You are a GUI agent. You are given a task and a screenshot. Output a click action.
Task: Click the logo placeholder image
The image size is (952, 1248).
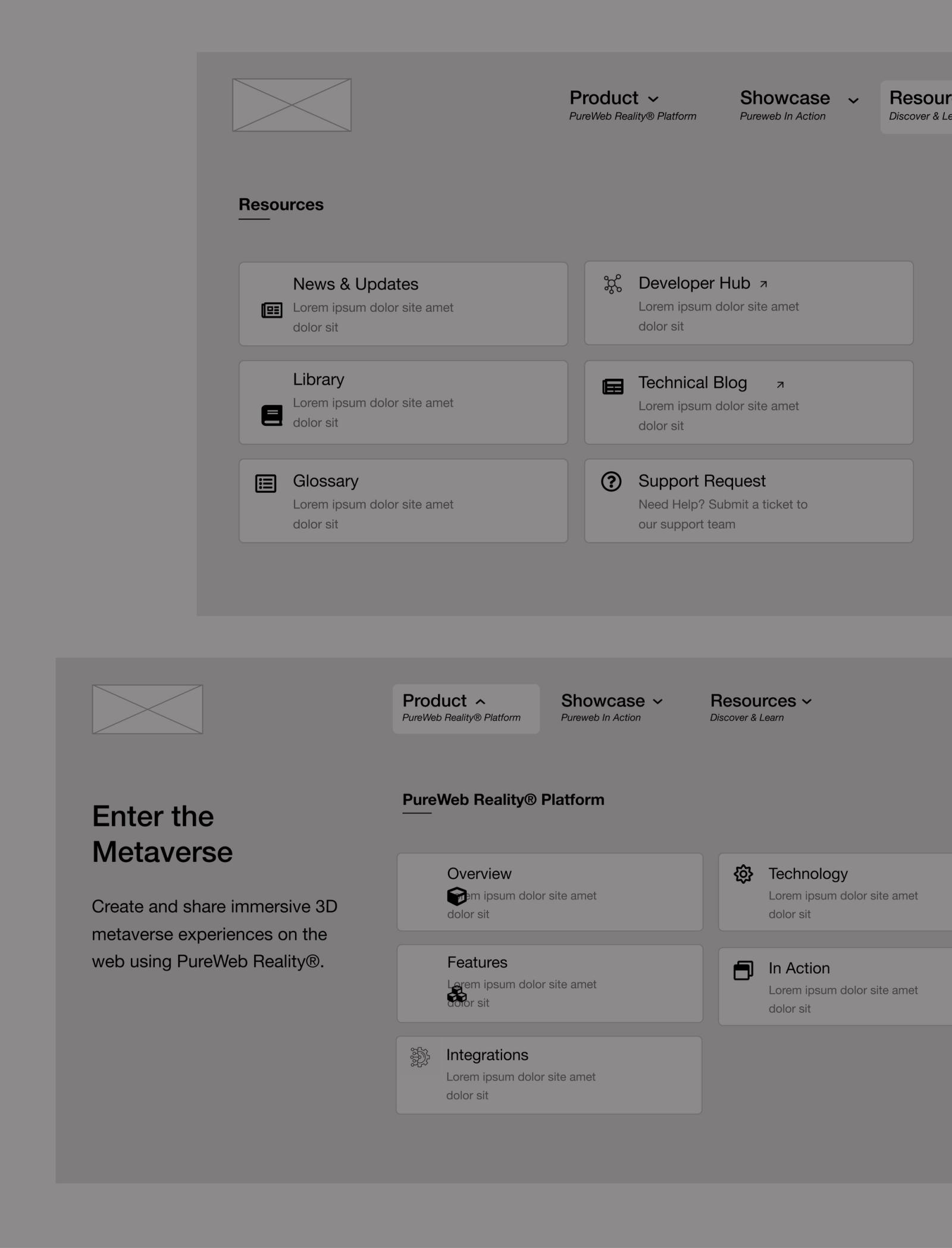point(292,105)
